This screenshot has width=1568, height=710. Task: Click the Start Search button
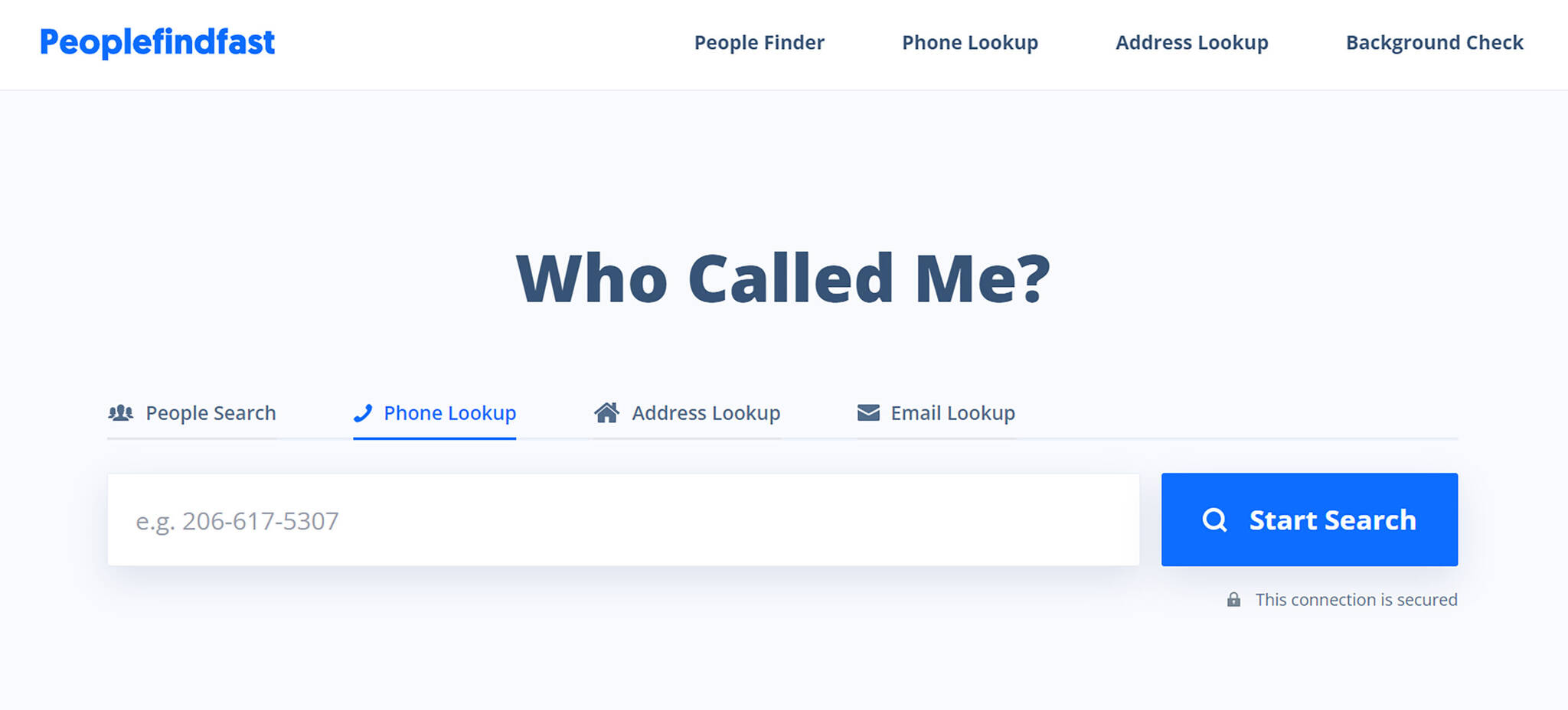pyautogui.click(x=1309, y=519)
